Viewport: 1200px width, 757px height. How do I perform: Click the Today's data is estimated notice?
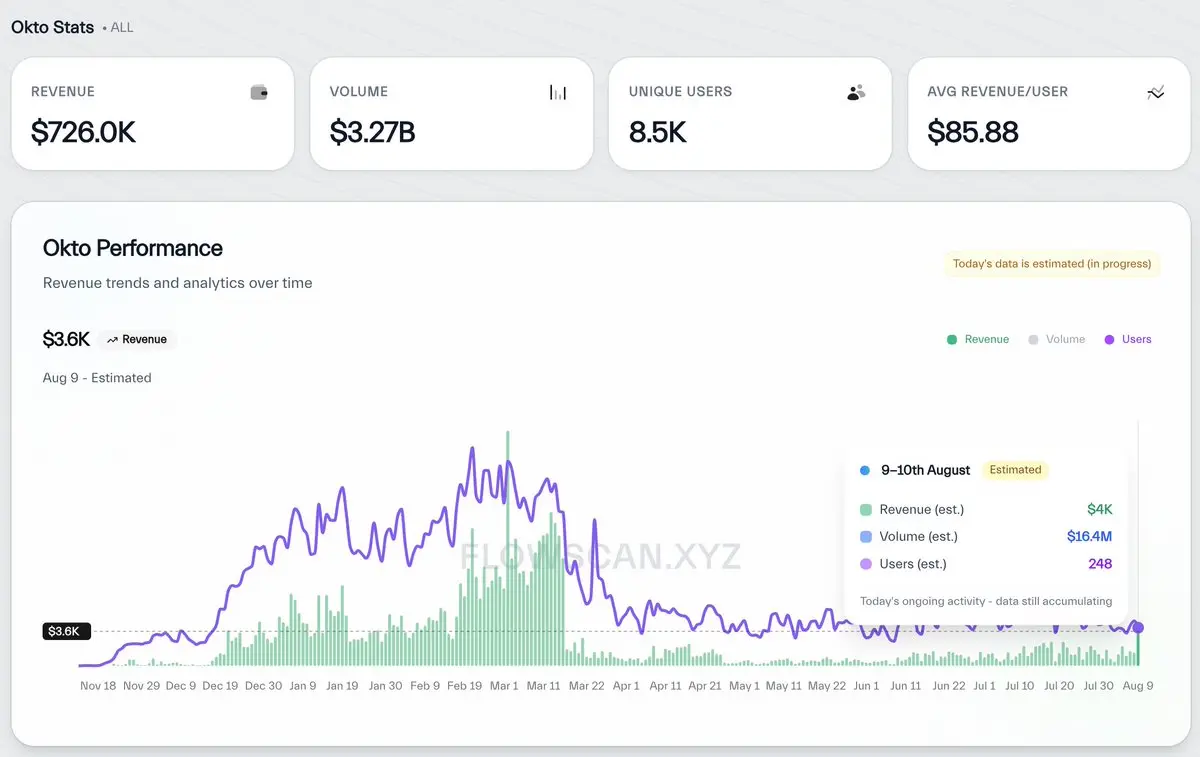[x=1052, y=264]
